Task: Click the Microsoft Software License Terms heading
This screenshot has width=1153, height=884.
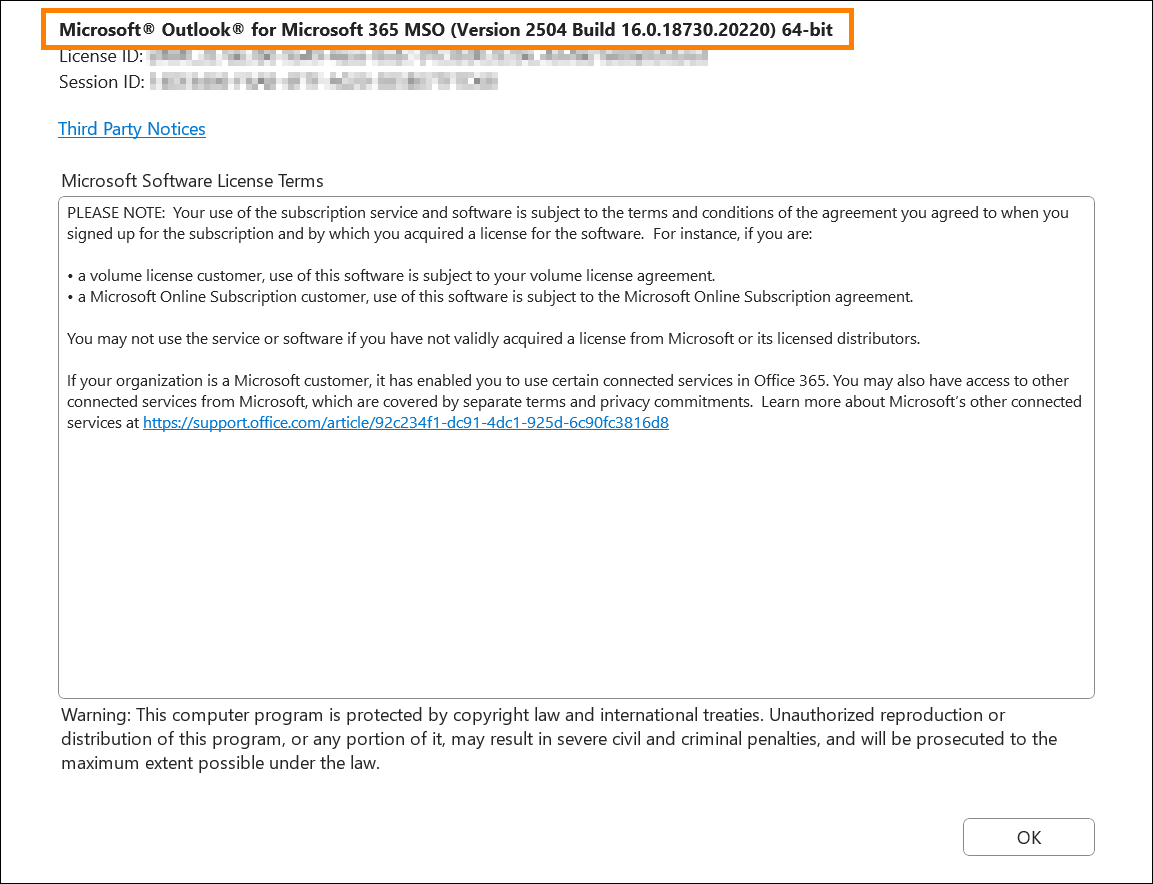Action: 192,181
